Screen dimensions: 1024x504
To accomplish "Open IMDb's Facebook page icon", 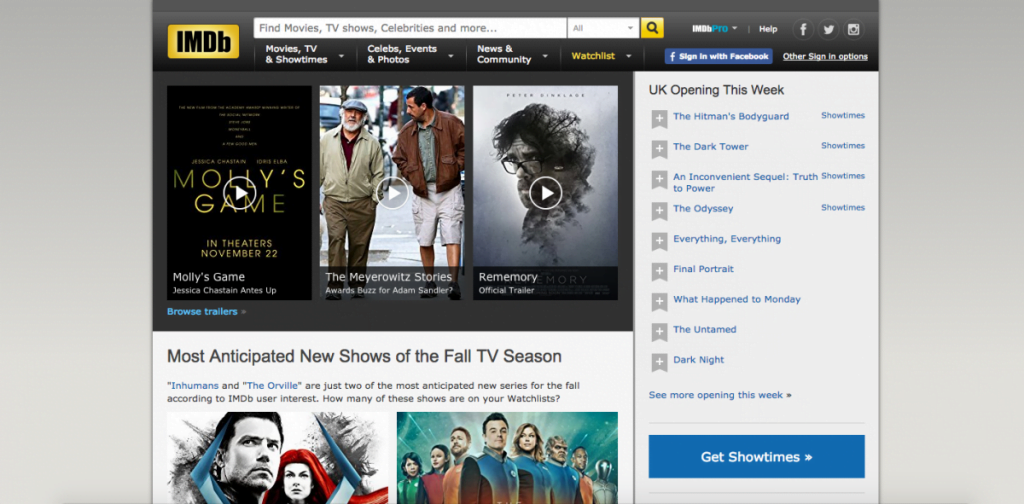I will point(802,30).
